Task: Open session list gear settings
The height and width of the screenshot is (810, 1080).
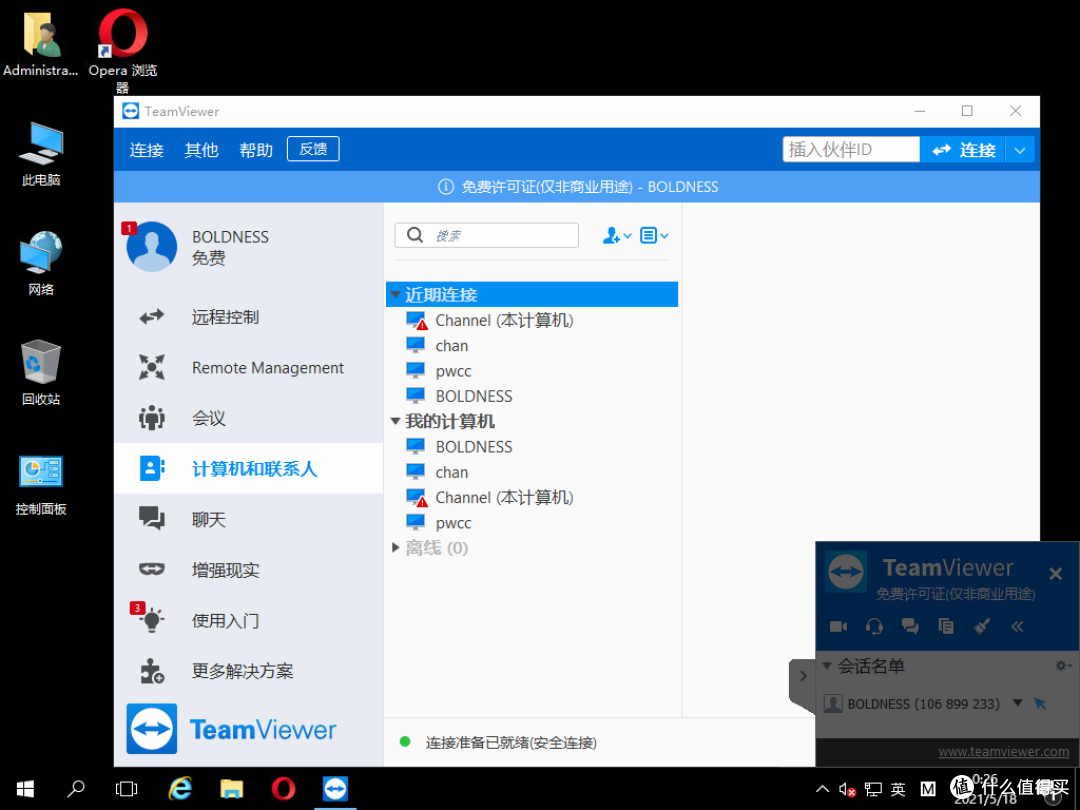Action: pyautogui.click(x=1063, y=665)
